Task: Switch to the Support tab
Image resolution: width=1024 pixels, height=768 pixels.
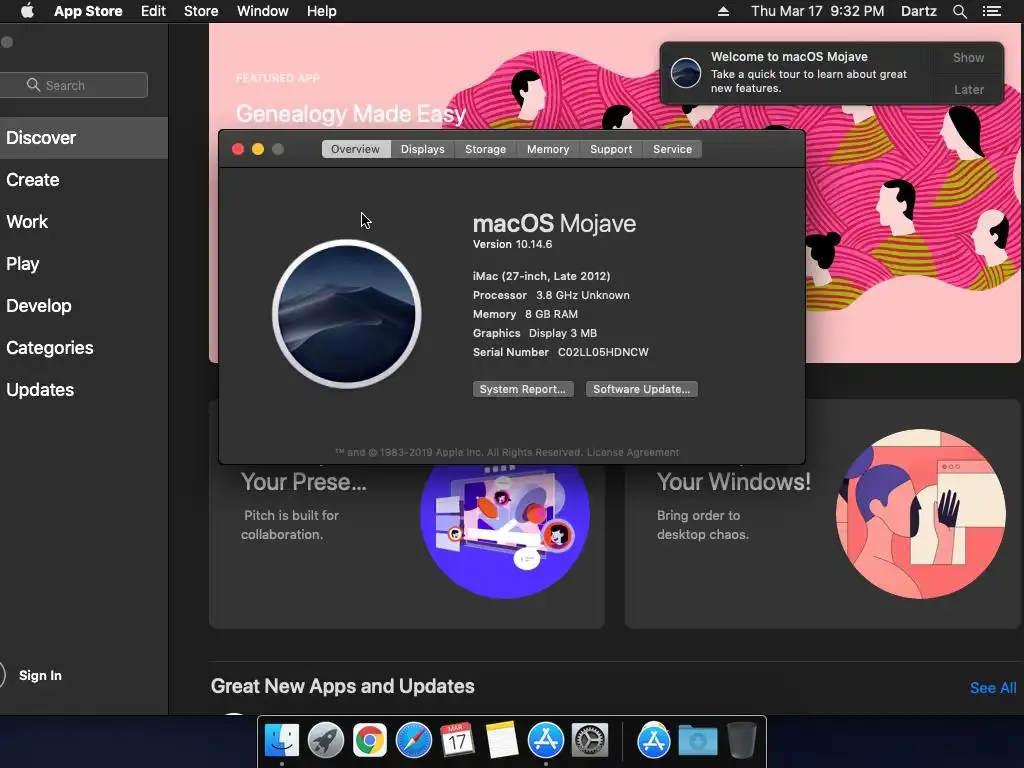Action: click(x=611, y=149)
